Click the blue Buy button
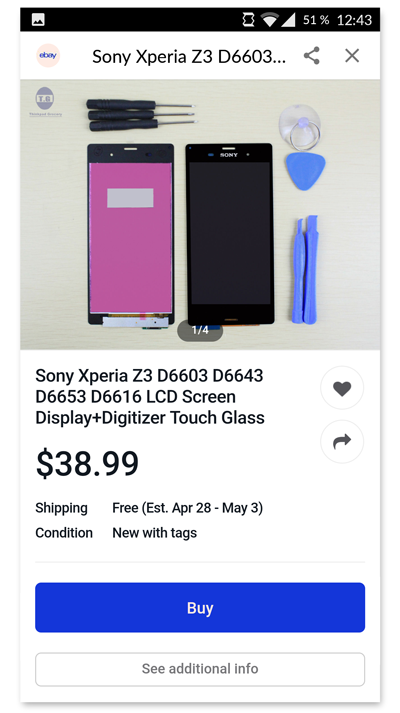 [x=200, y=608]
